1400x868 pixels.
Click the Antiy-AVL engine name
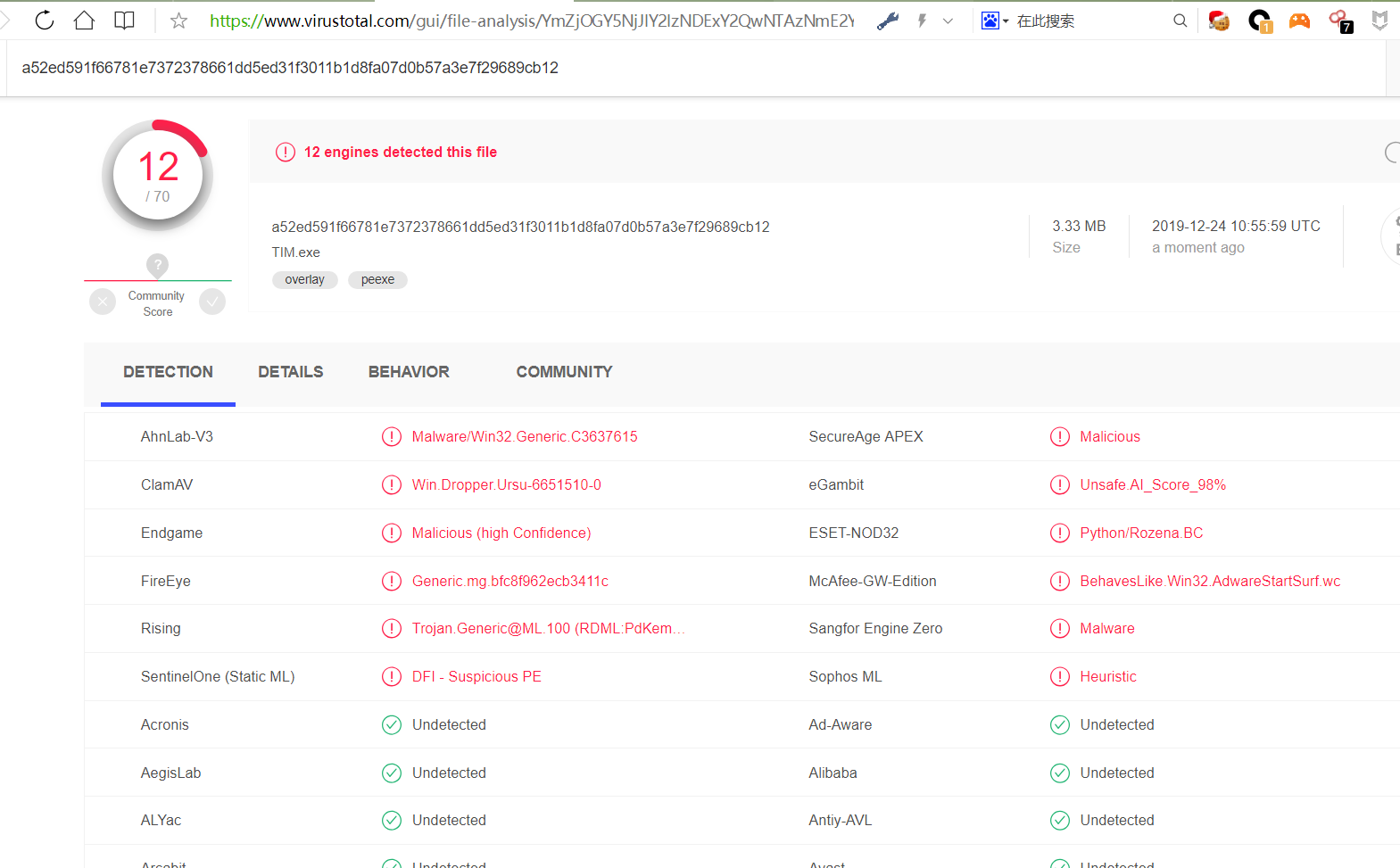pos(840,820)
